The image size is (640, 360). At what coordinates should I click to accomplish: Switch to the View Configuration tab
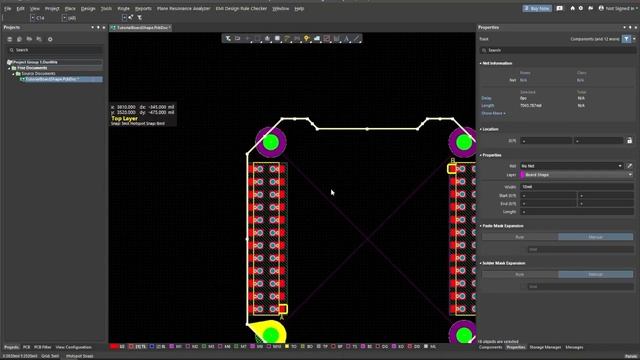click(x=73, y=347)
